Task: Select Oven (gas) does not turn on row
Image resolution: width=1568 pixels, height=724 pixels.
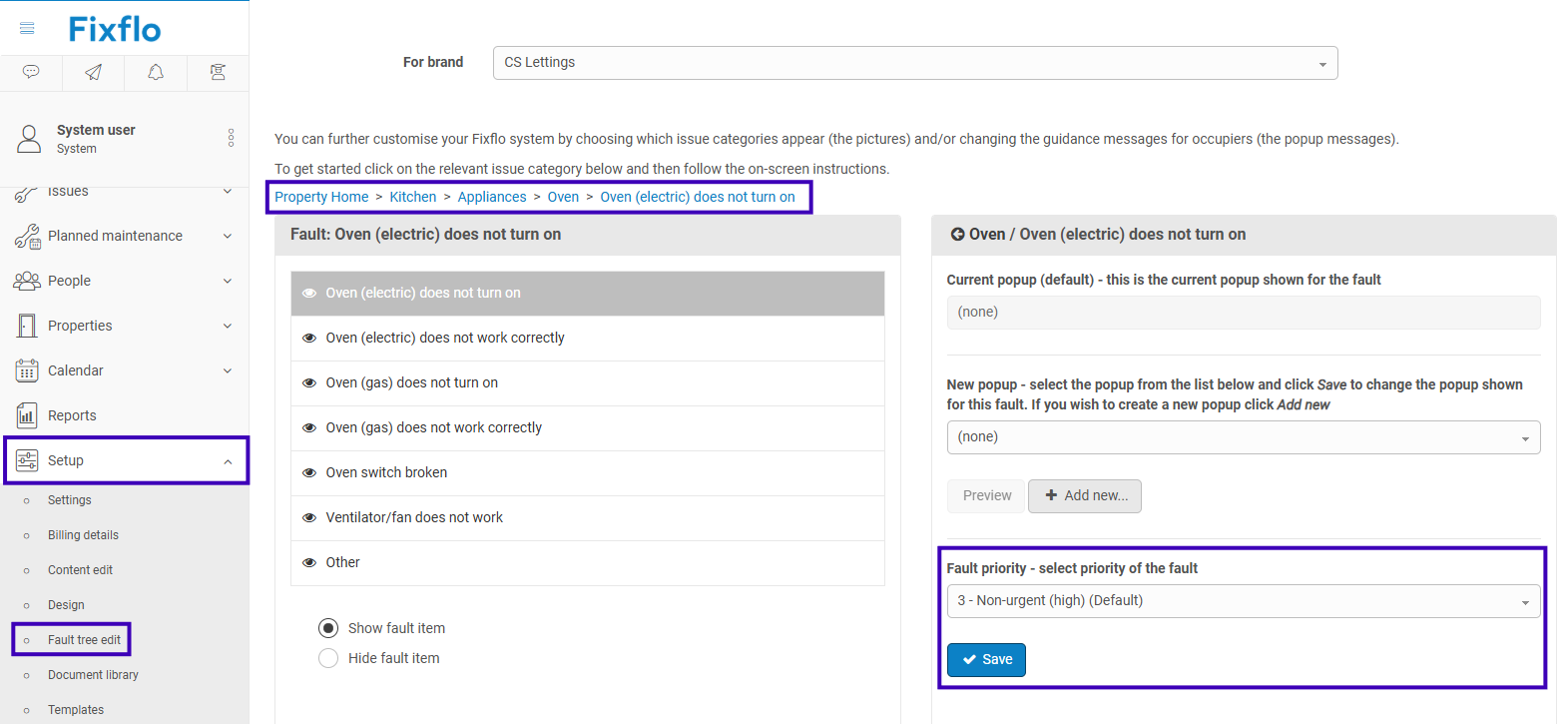Action: (588, 383)
